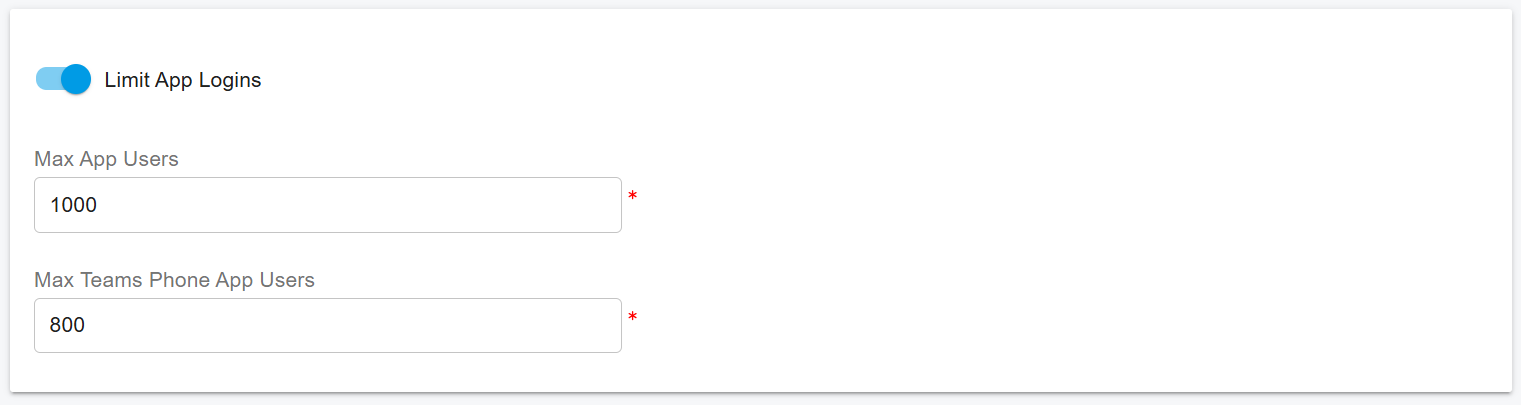Focus the Max App Users input field
1521x405 pixels.
coord(328,205)
